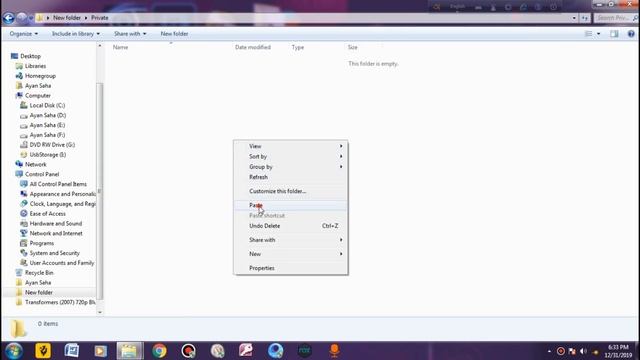This screenshot has width=640, height=360.
Task: Choose Refresh from context menu
Action: pos(291,177)
